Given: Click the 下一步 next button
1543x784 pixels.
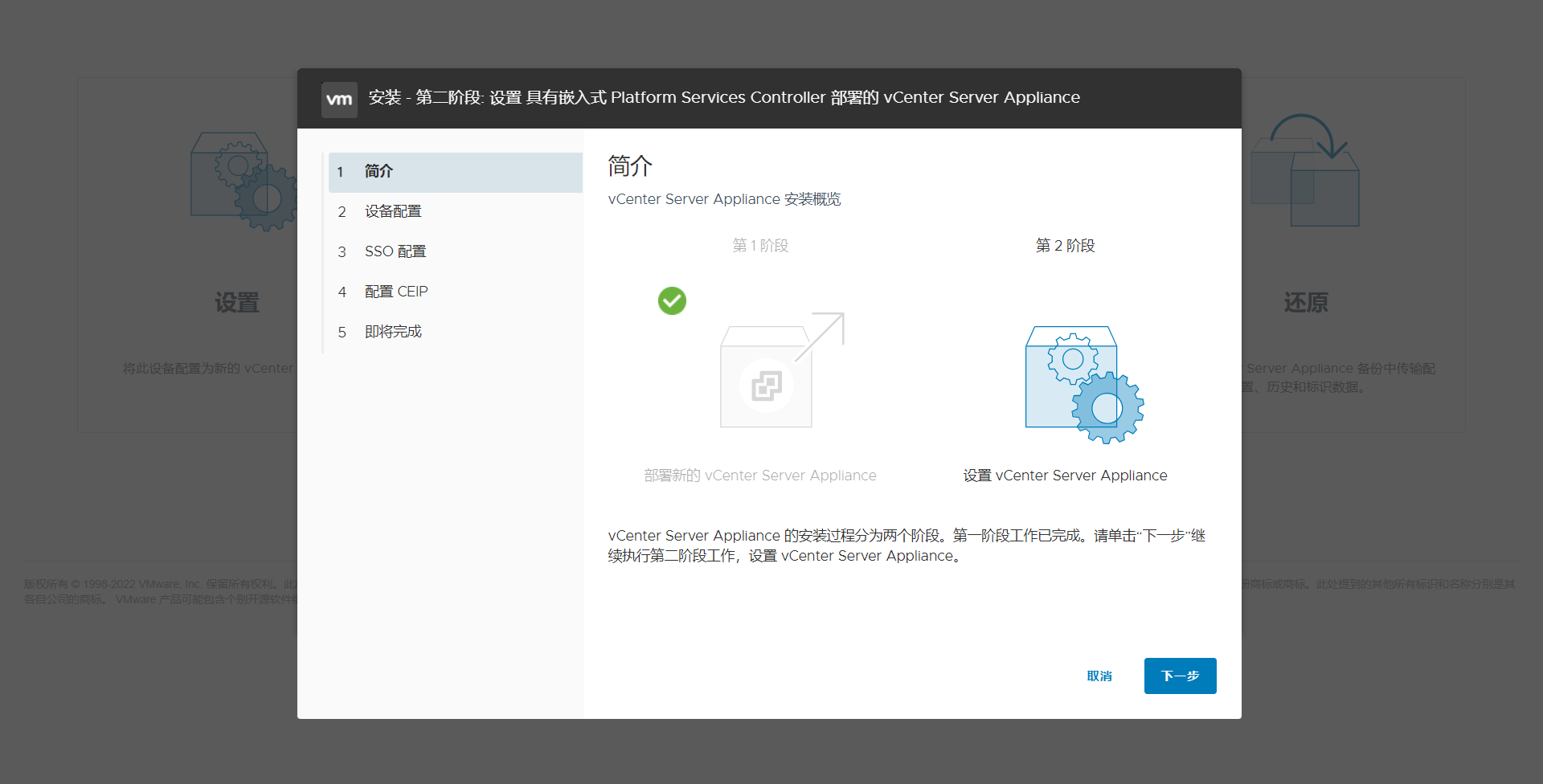Looking at the screenshot, I should (x=1180, y=676).
